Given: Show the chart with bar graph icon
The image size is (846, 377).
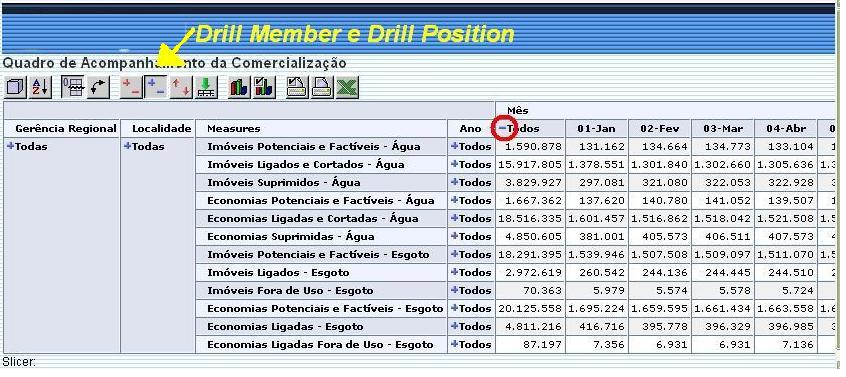Looking at the screenshot, I should [239, 87].
